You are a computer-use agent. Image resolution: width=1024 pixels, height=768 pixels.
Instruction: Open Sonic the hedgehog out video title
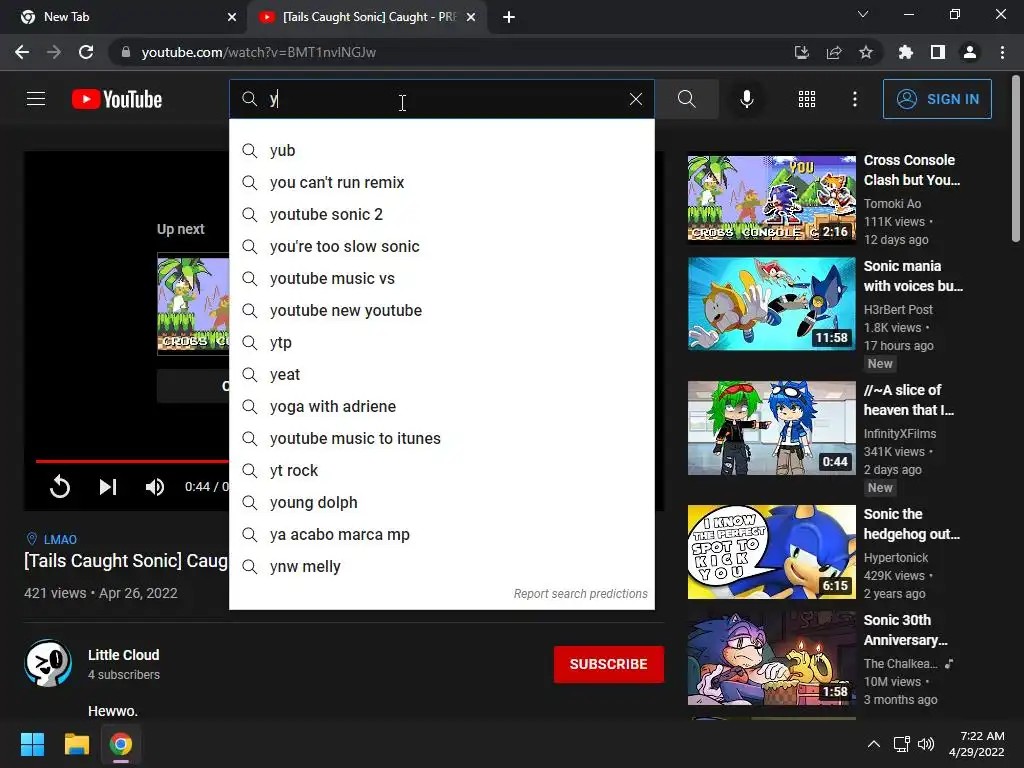912,524
